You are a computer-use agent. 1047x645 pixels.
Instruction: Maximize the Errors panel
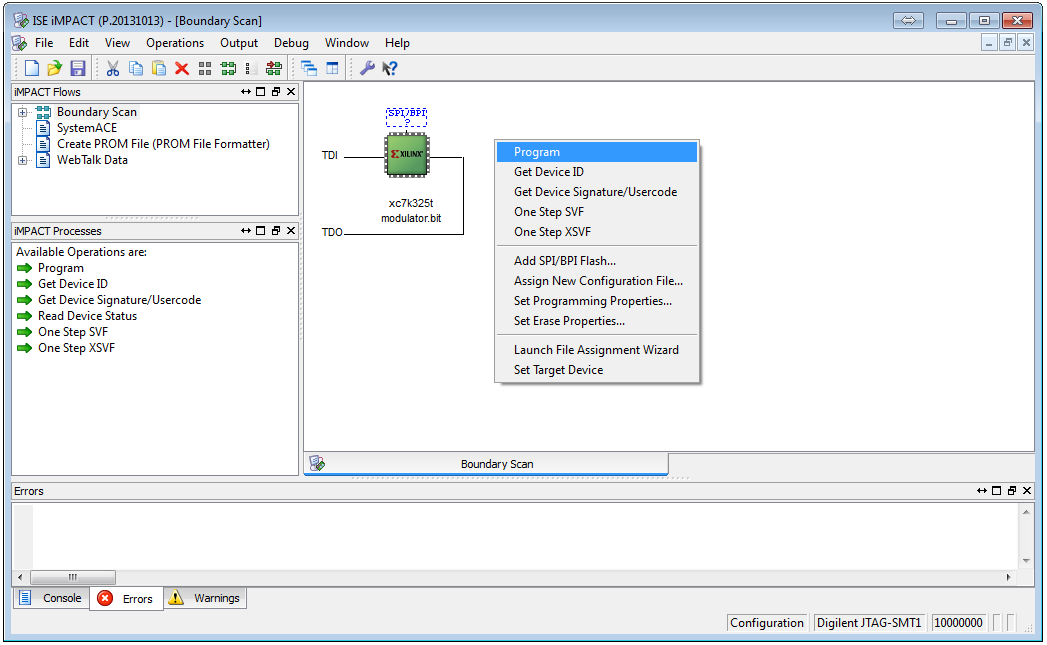[997, 491]
